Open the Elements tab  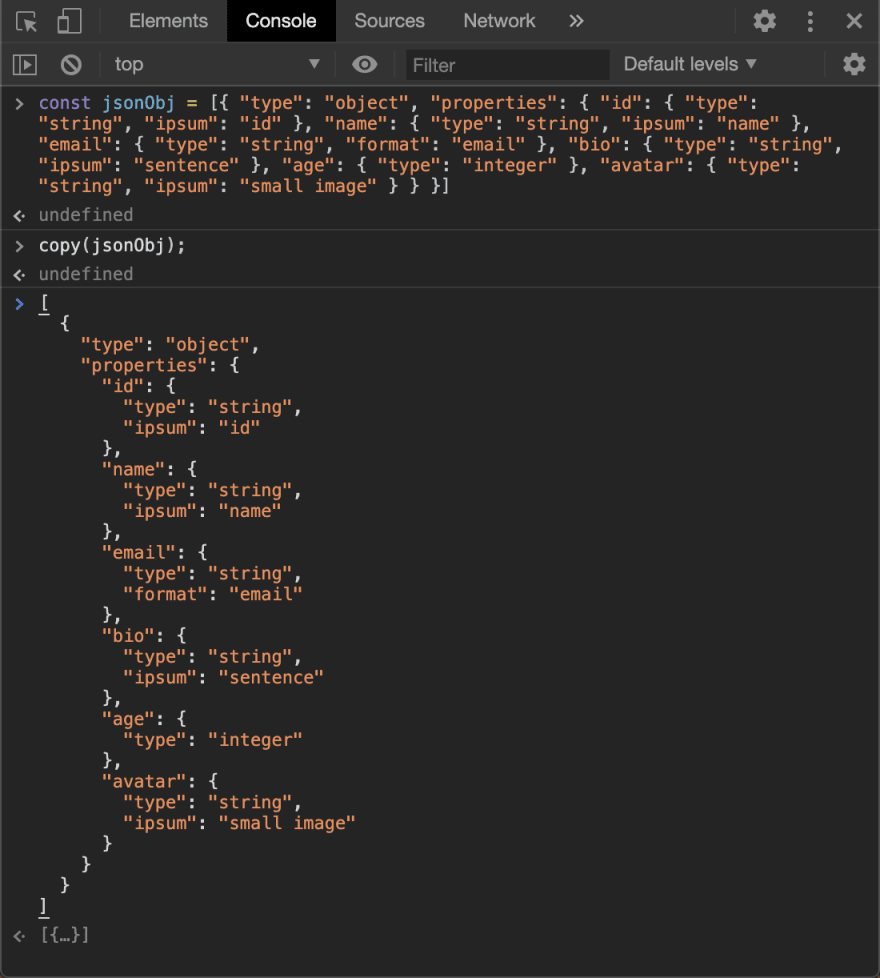point(168,21)
